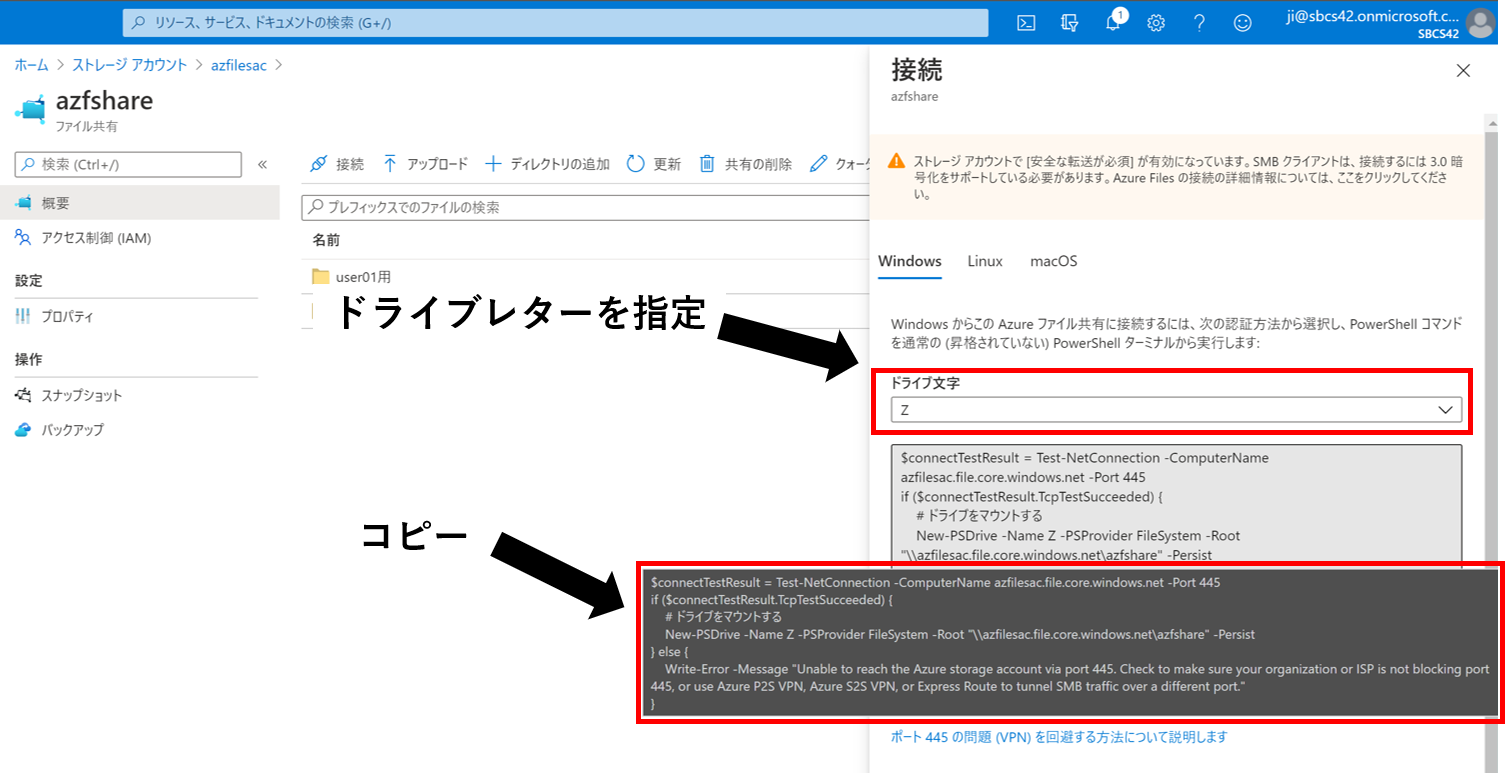Click 共有の削除 in the toolbar
Image resolution: width=1505 pixels, height=773 pixels.
[745, 164]
